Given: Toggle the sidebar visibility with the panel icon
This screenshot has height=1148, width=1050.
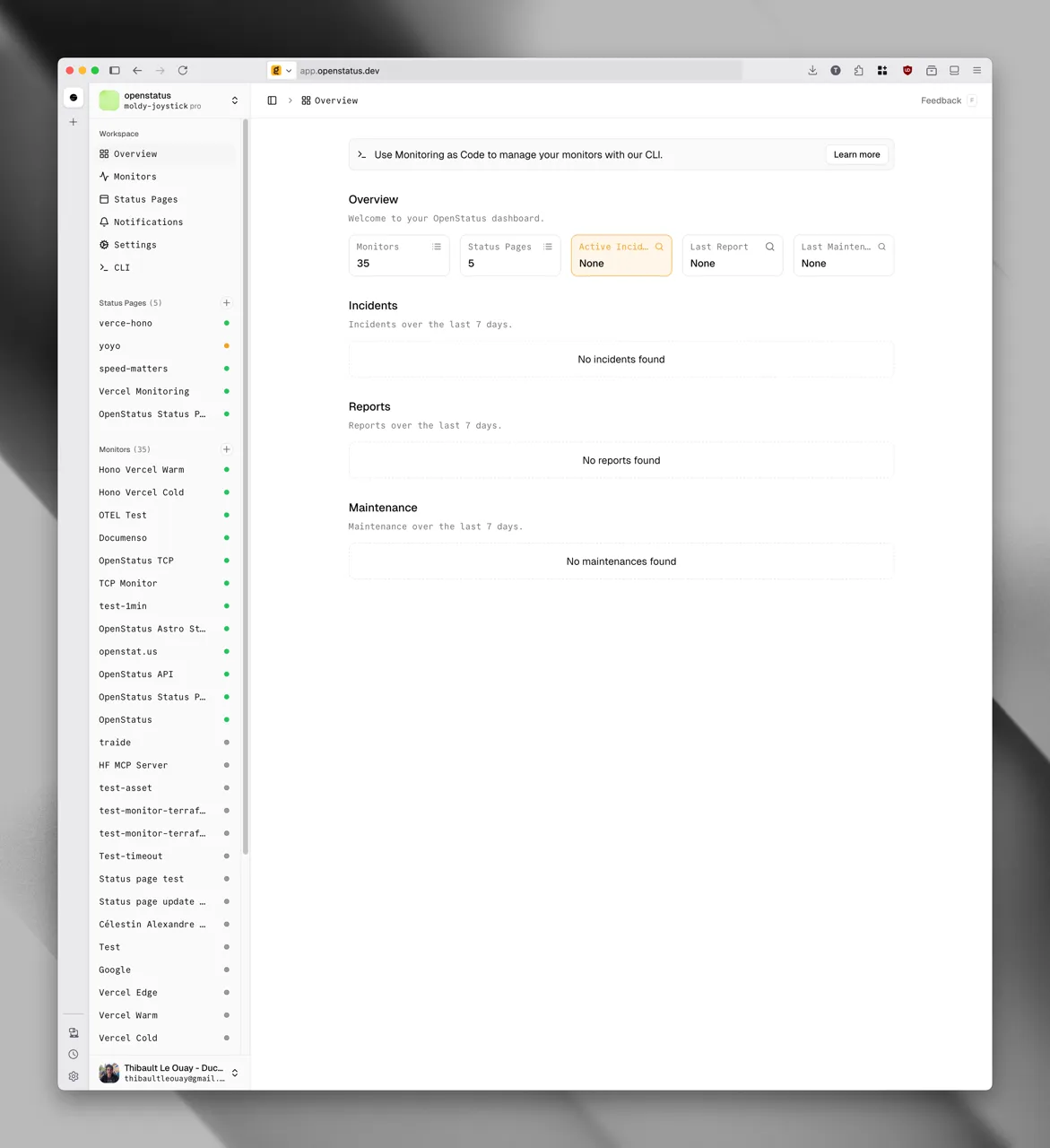Looking at the screenshot, I should tap(272, 100).
